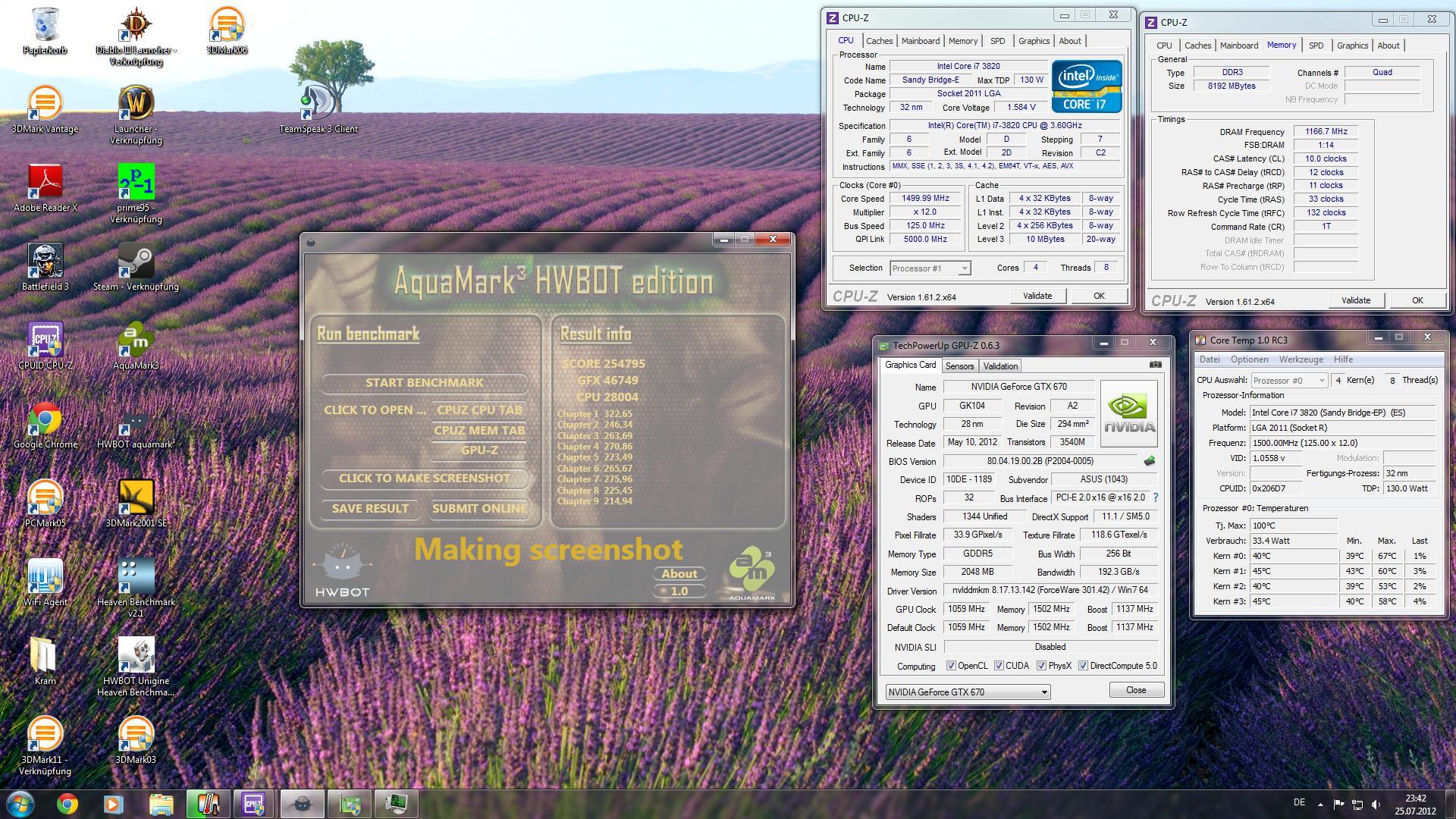Open the AquaMark3 desktop icon
This screenshot has height=819, width=1456.
136,346
